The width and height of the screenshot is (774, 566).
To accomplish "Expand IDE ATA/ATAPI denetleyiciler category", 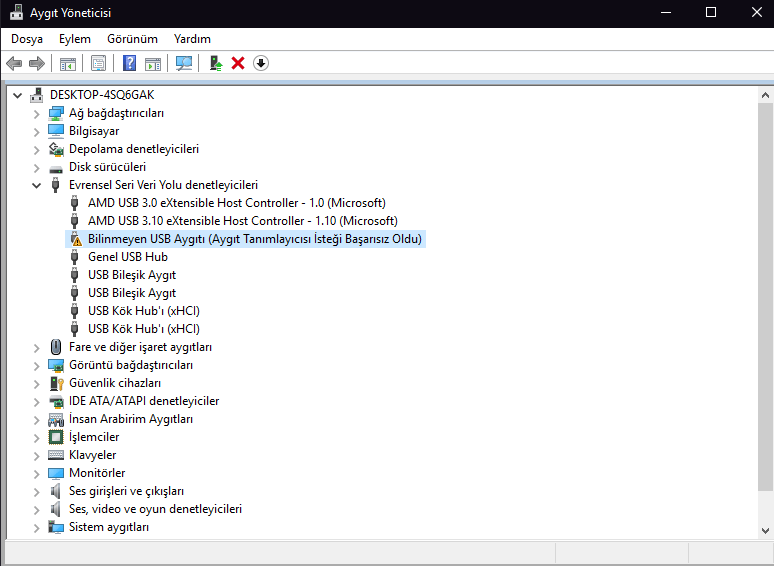I will pyautogui.click(x=36, y=402).
